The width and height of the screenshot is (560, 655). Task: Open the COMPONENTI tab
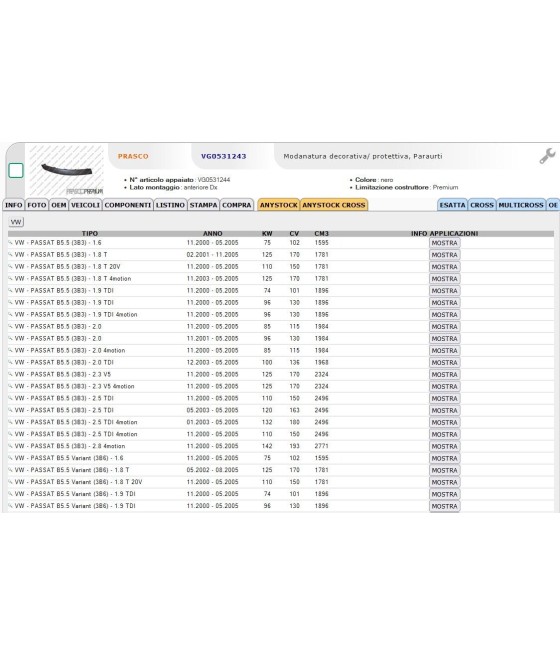(128, 205)
